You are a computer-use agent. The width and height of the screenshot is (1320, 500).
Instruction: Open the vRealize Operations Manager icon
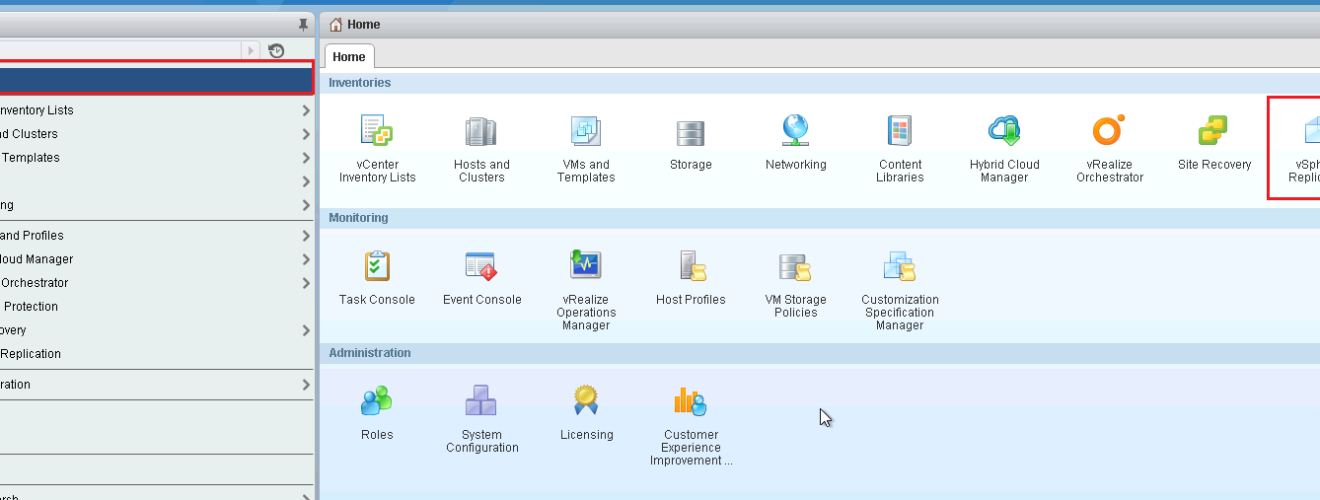pos(586,265)
